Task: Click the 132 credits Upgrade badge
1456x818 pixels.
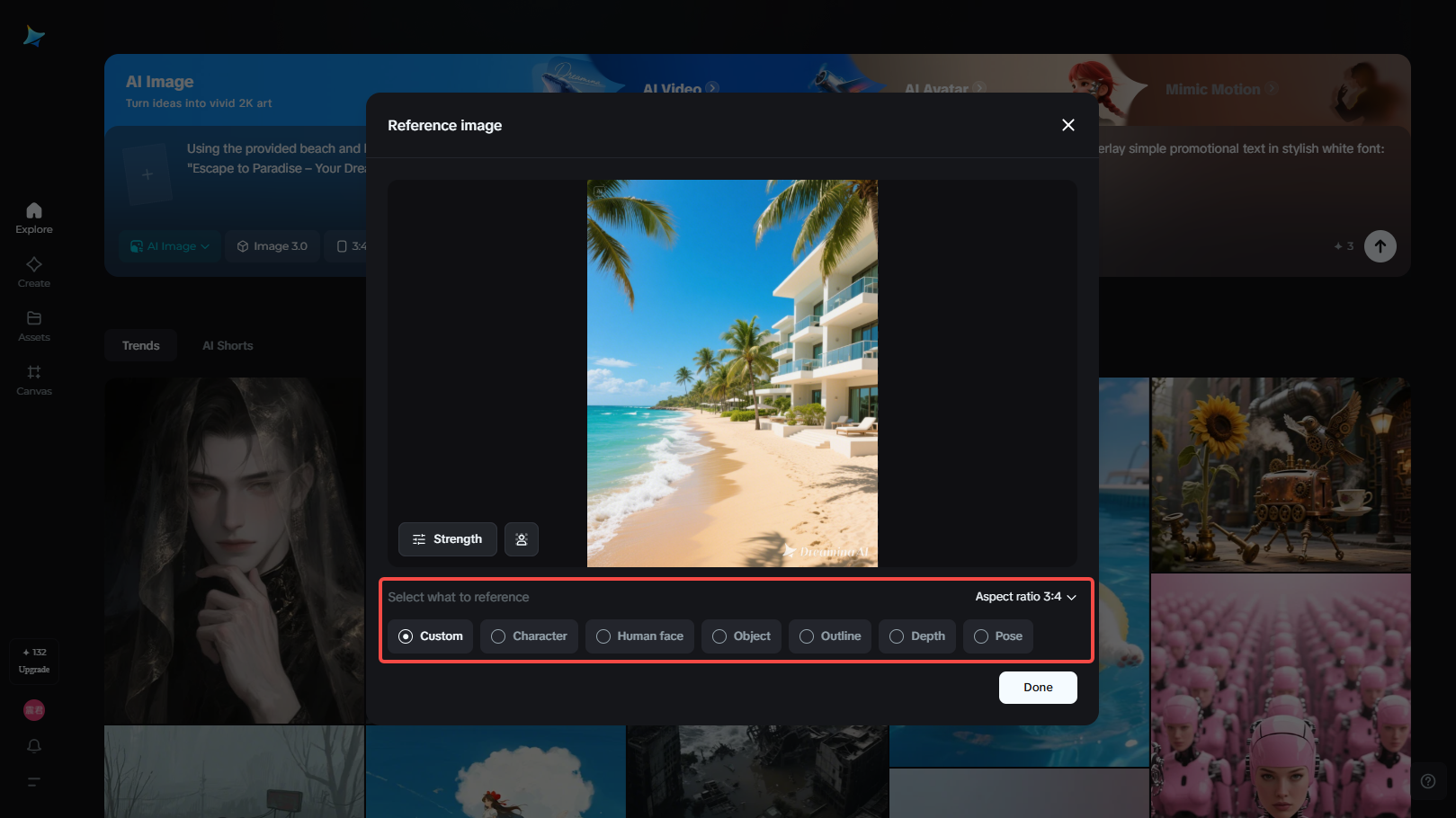Action: pos(34,661)
